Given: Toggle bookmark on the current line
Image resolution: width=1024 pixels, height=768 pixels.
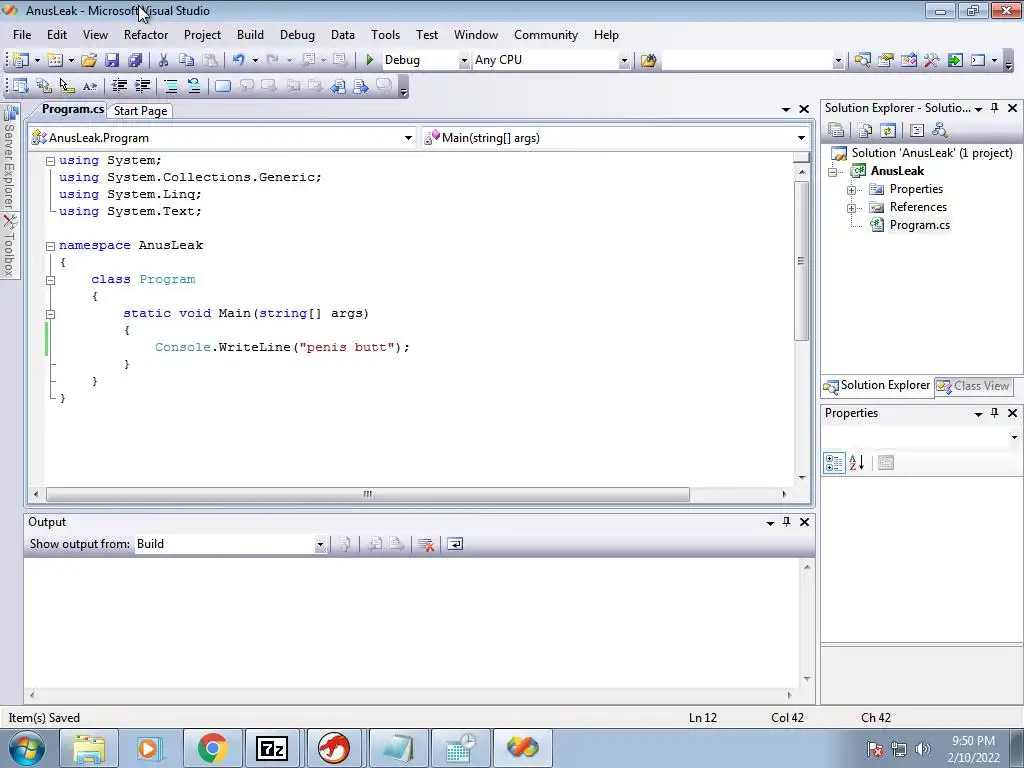Looking at the screenshot, I should pyautogui.click(x=223, y=86).
